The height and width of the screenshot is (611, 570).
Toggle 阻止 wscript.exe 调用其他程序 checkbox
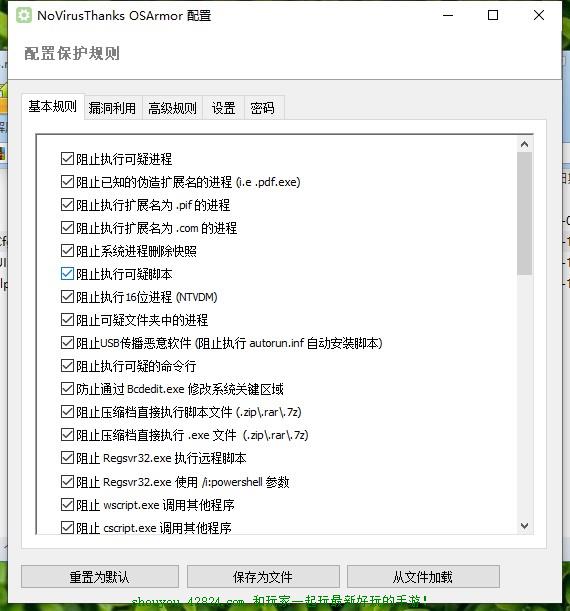pos(67,505)
